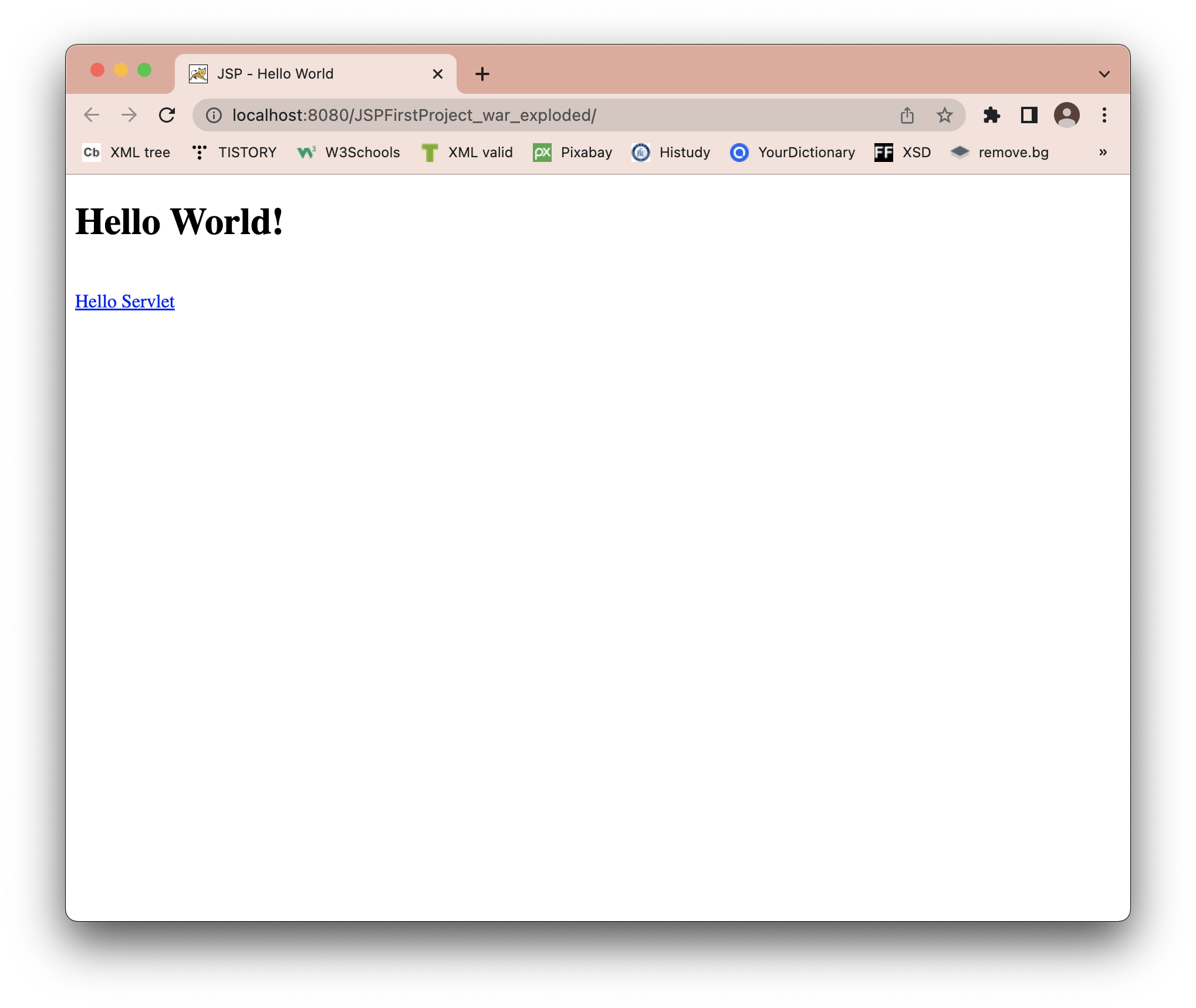Follow the Hello Servlet link
This screenshot has width=1196, height=1008.
pos(124,302)
